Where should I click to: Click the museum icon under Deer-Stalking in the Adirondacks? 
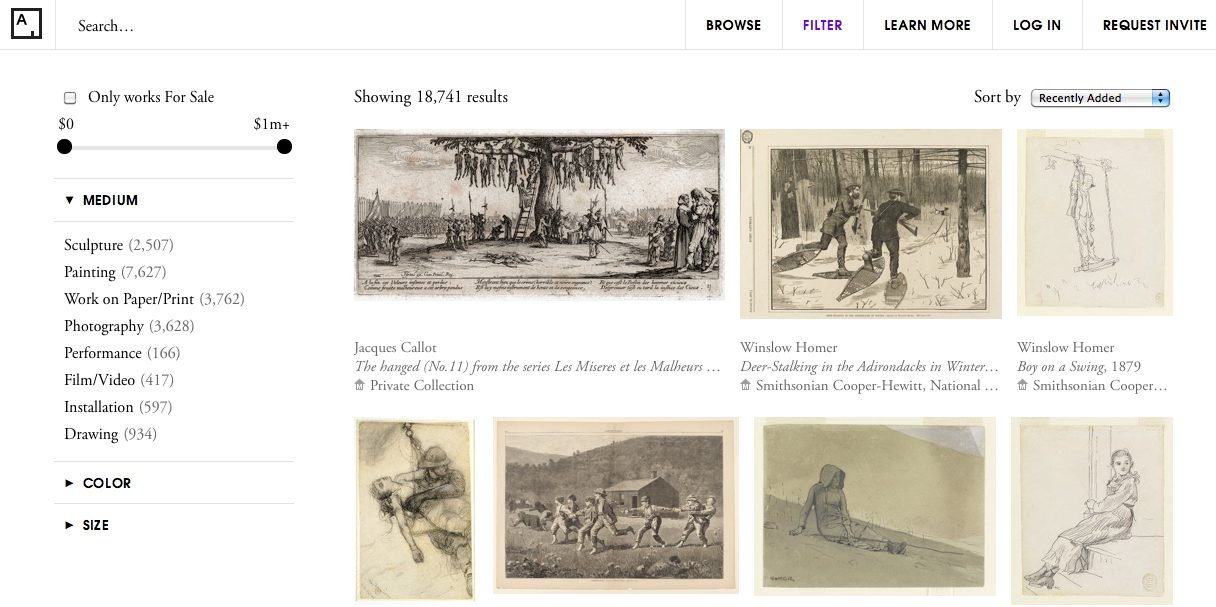[x=746, y=385]
